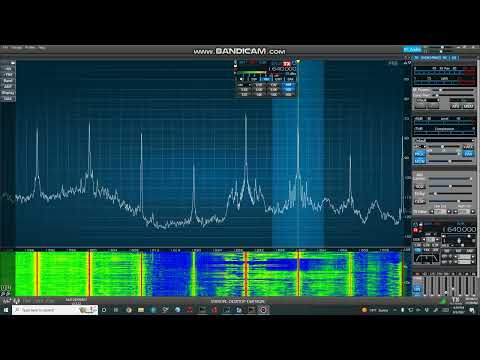Viewport: 480px width, 360px height.
Task: Adjust the MON level slider
Action: pos(451,161)
